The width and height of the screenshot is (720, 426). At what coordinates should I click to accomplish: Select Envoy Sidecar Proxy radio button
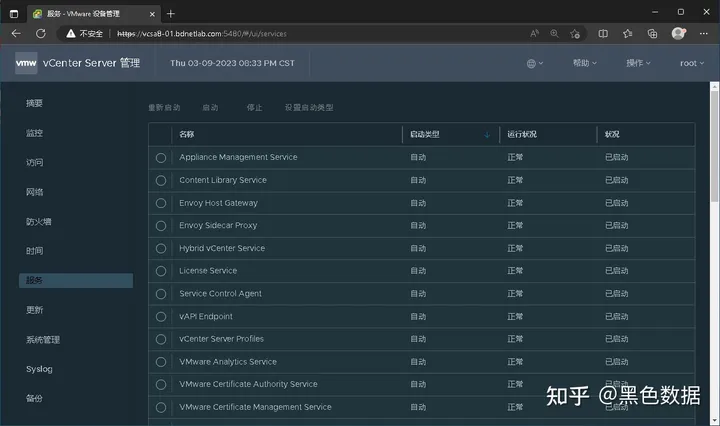[x=161, y=226]
